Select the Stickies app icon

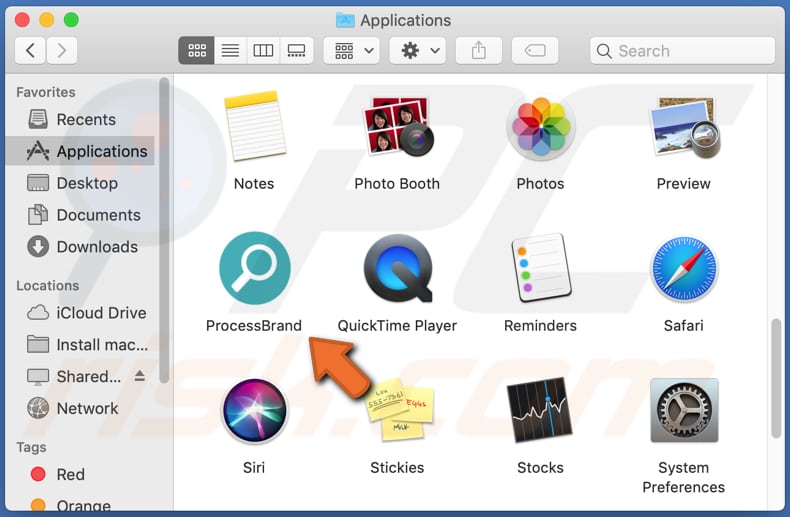tap(401, 411)
